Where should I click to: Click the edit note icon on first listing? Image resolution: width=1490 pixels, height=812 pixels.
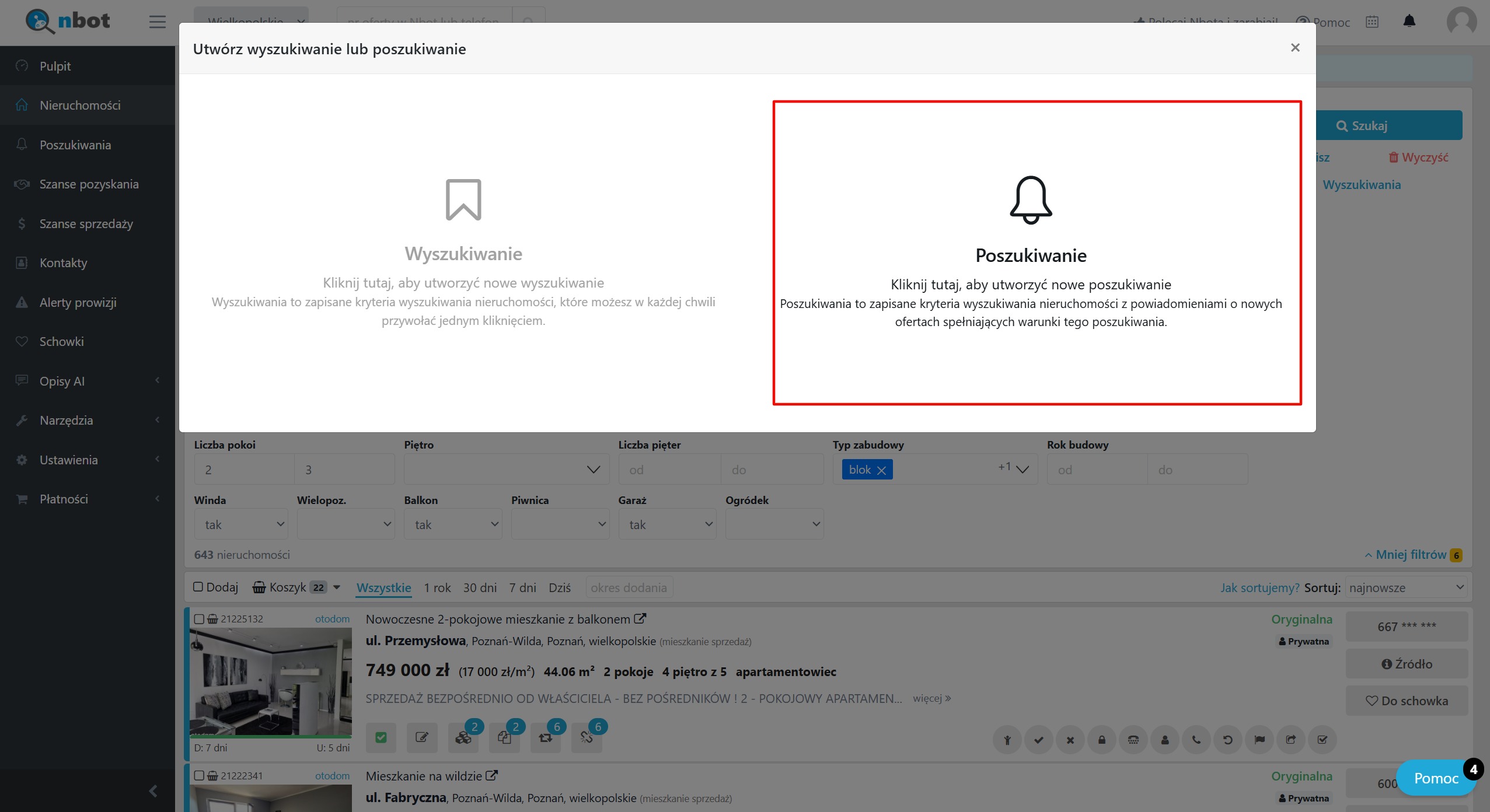[422, 738]
